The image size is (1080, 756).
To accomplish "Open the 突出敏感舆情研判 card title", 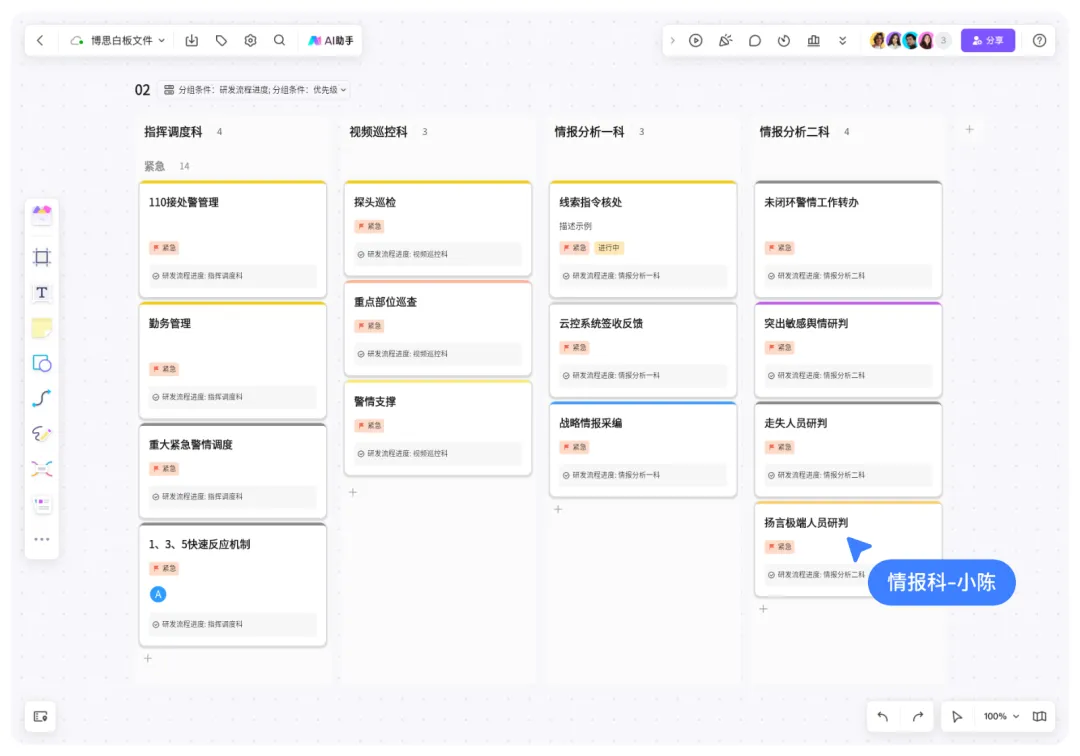I will (806, 324).
